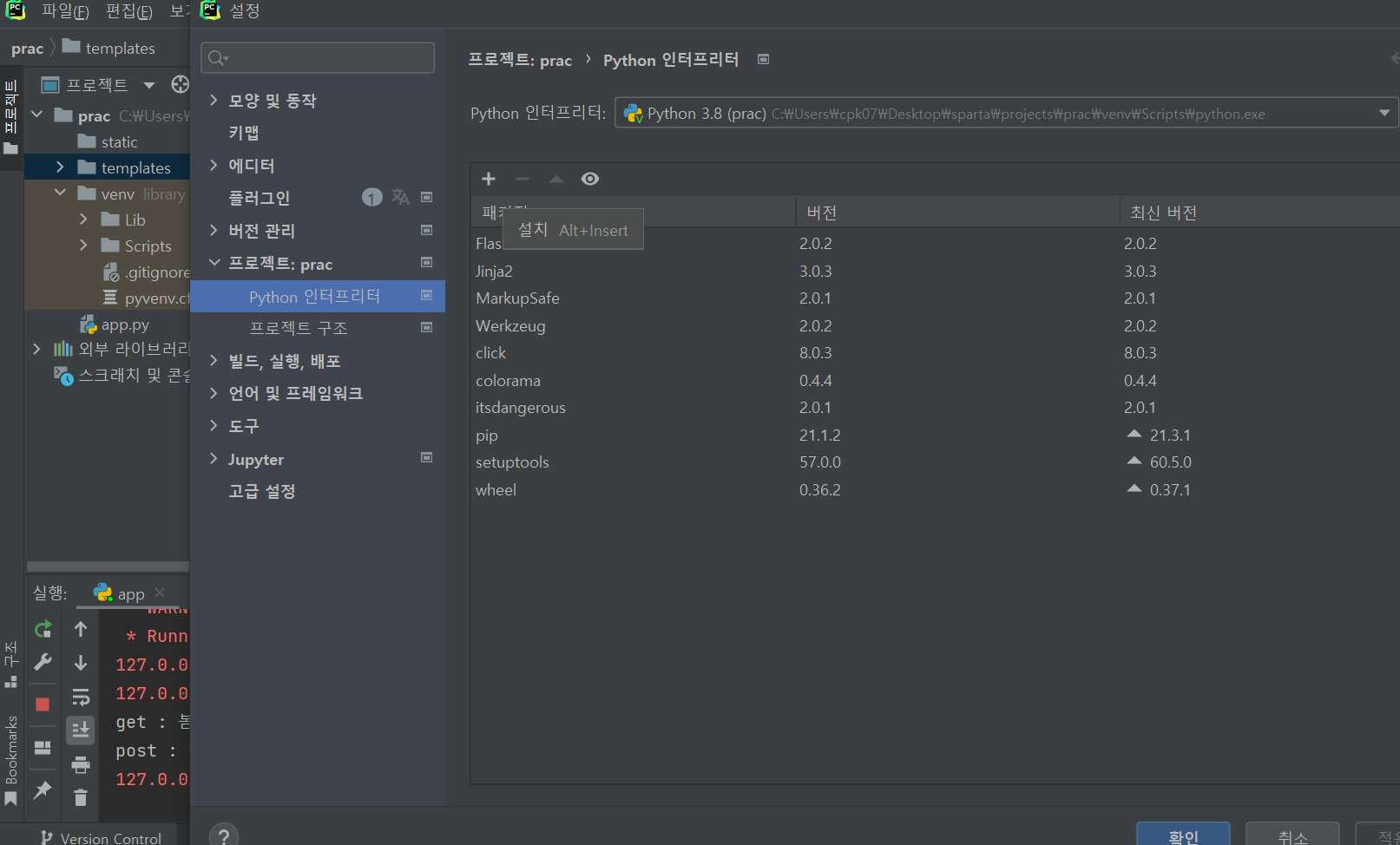This screenshot has width=1400, height=845.
Task: Toggle scroll to end icon in run panel
Action: pyautogui.click(x=81, y=730)
